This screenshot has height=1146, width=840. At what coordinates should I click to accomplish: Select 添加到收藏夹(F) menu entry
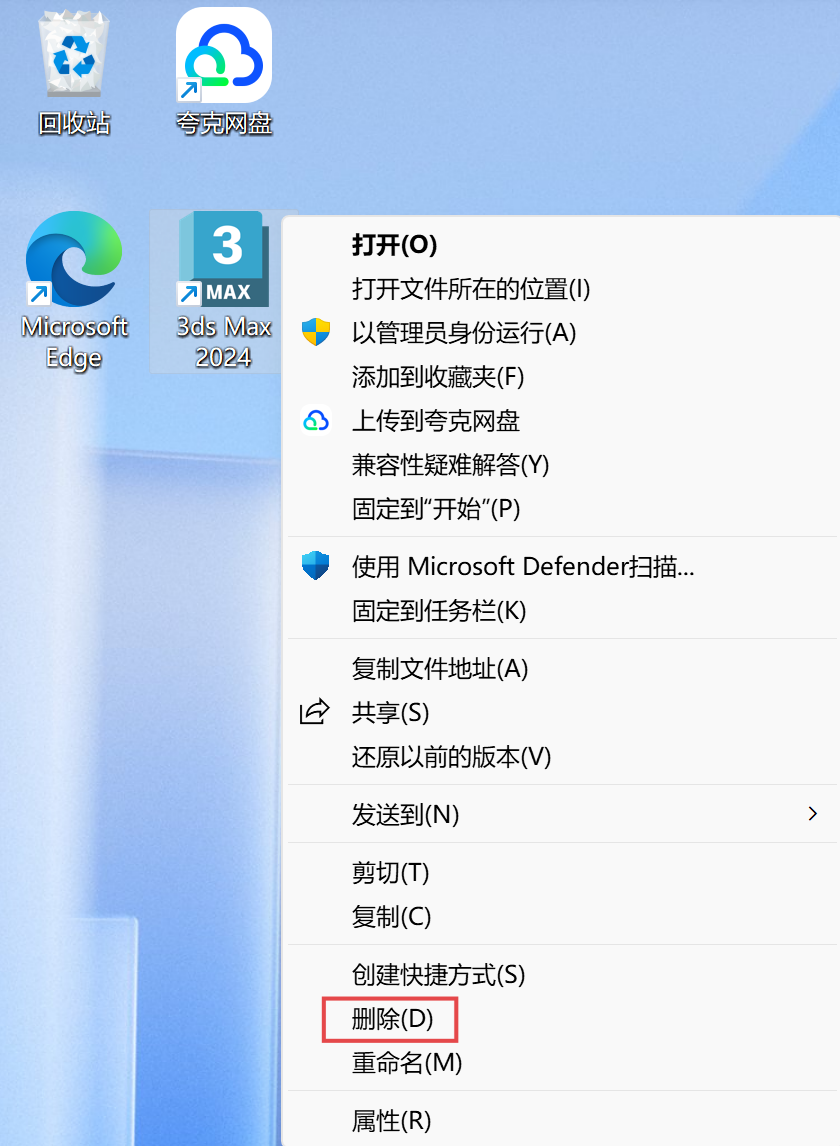(x=438, y=377)
